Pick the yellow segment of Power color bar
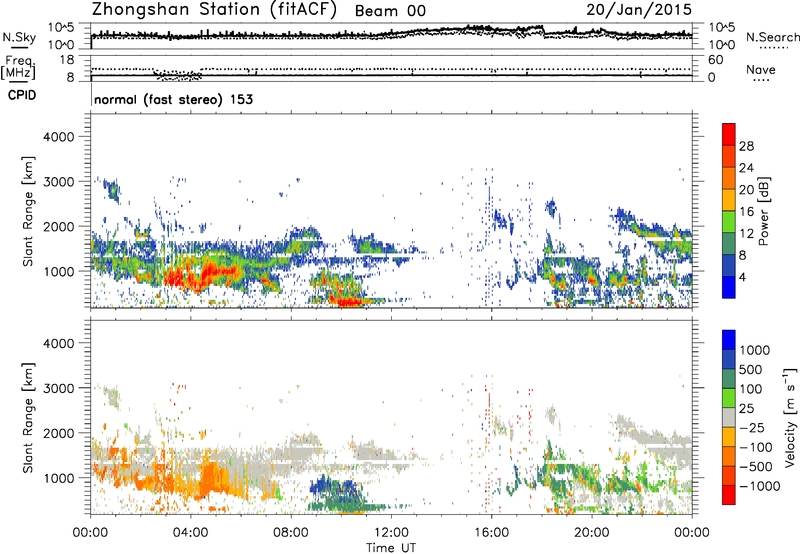The height and width of the screenshot is (554, 800). (x=729, y=199)
